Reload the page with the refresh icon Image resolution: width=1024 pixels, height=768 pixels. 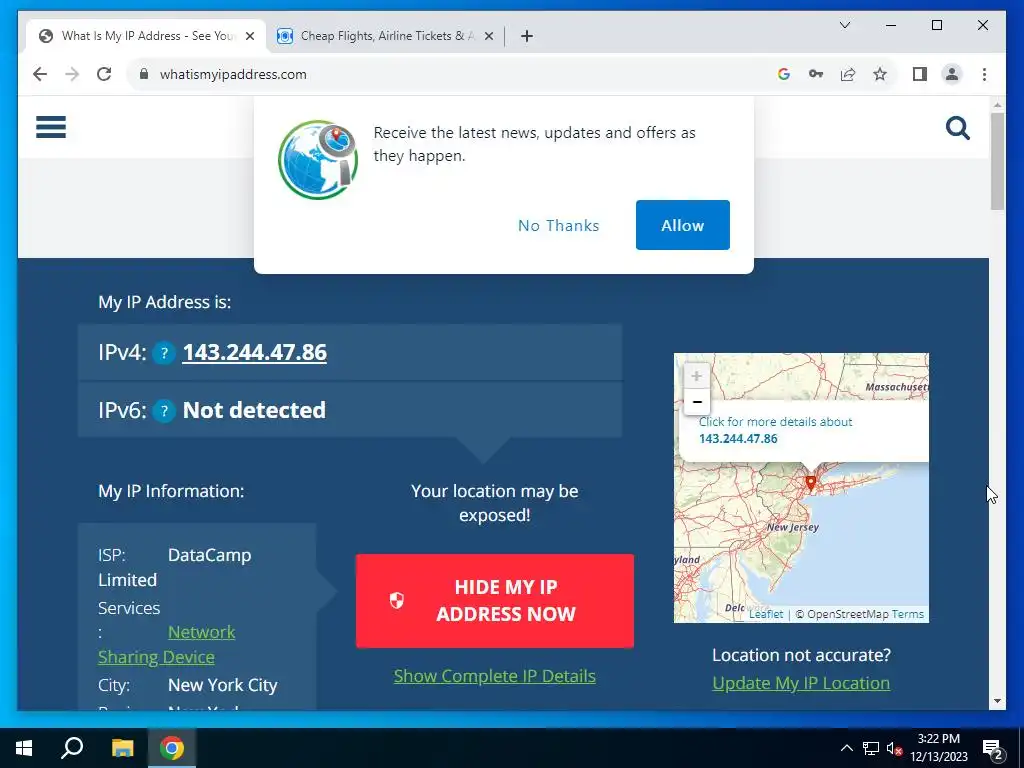point(104,74)
